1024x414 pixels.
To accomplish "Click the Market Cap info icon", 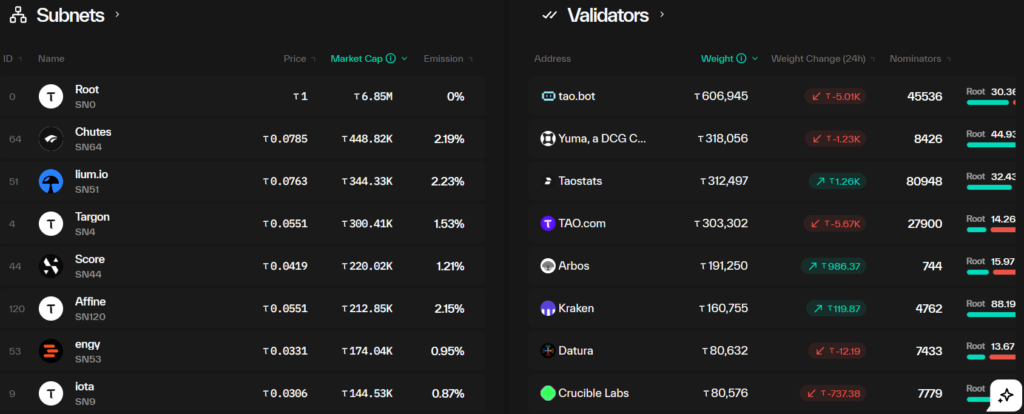I will [x=391, y=59].
